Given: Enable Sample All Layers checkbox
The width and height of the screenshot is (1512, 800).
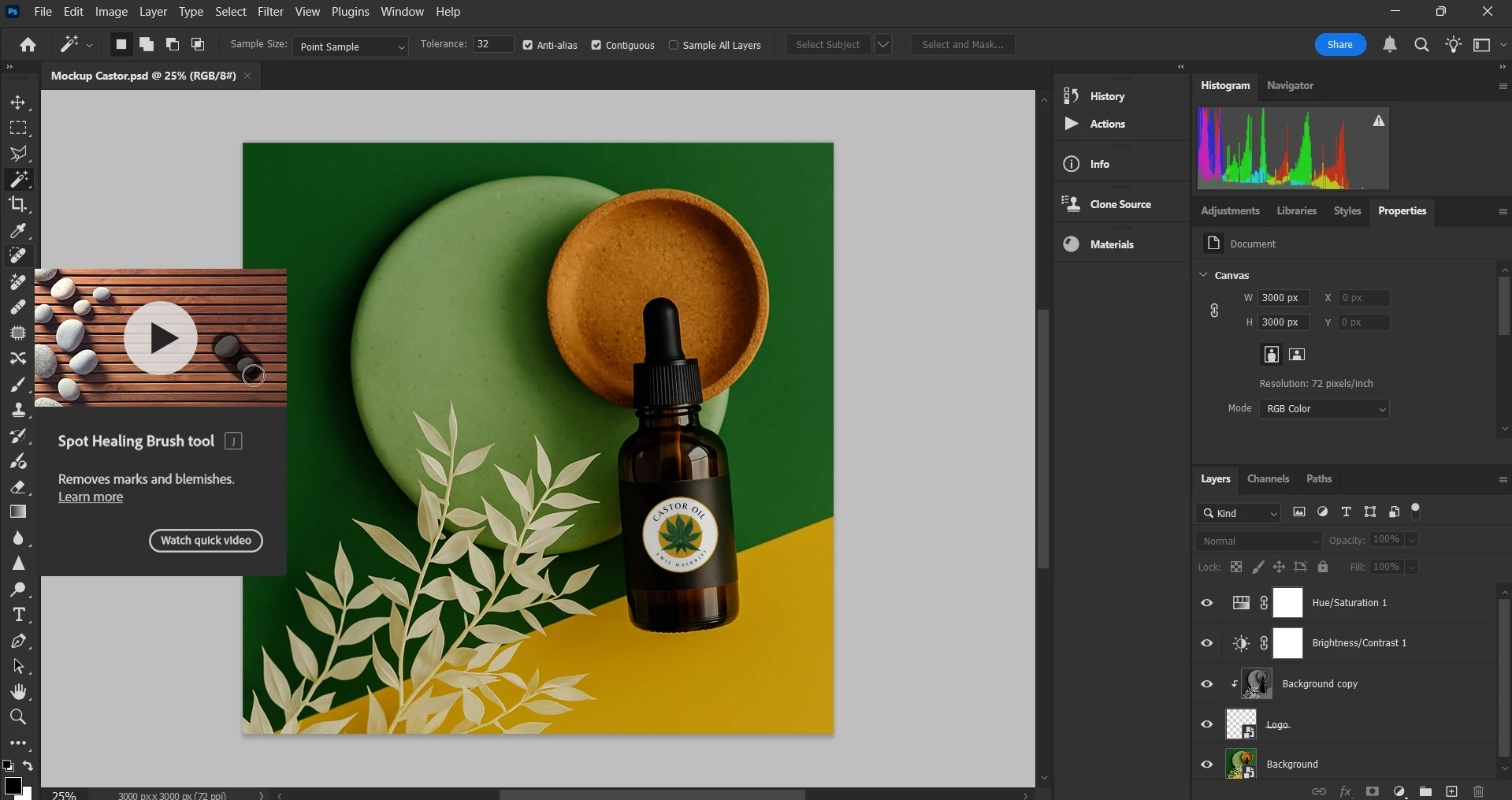Looking at the screenshot, I should coord(674,45).
